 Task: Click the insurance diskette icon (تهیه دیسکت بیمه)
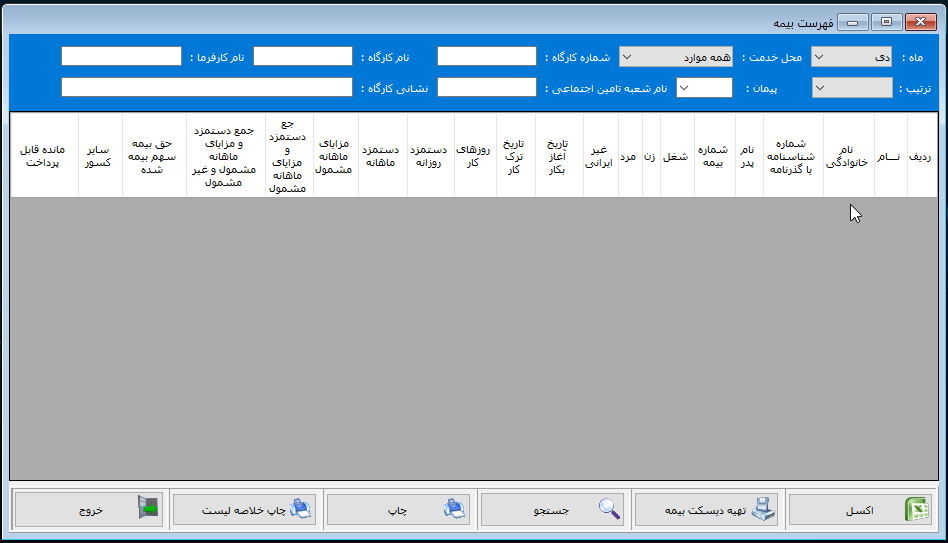pyautogui.click(x=764, y=510)
